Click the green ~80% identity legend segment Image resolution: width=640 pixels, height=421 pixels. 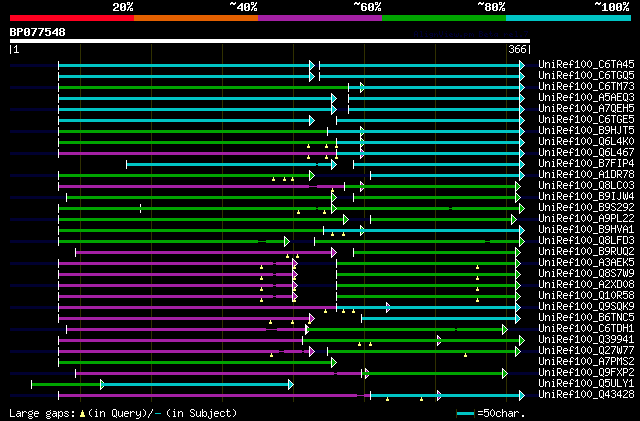pos(444,18)
